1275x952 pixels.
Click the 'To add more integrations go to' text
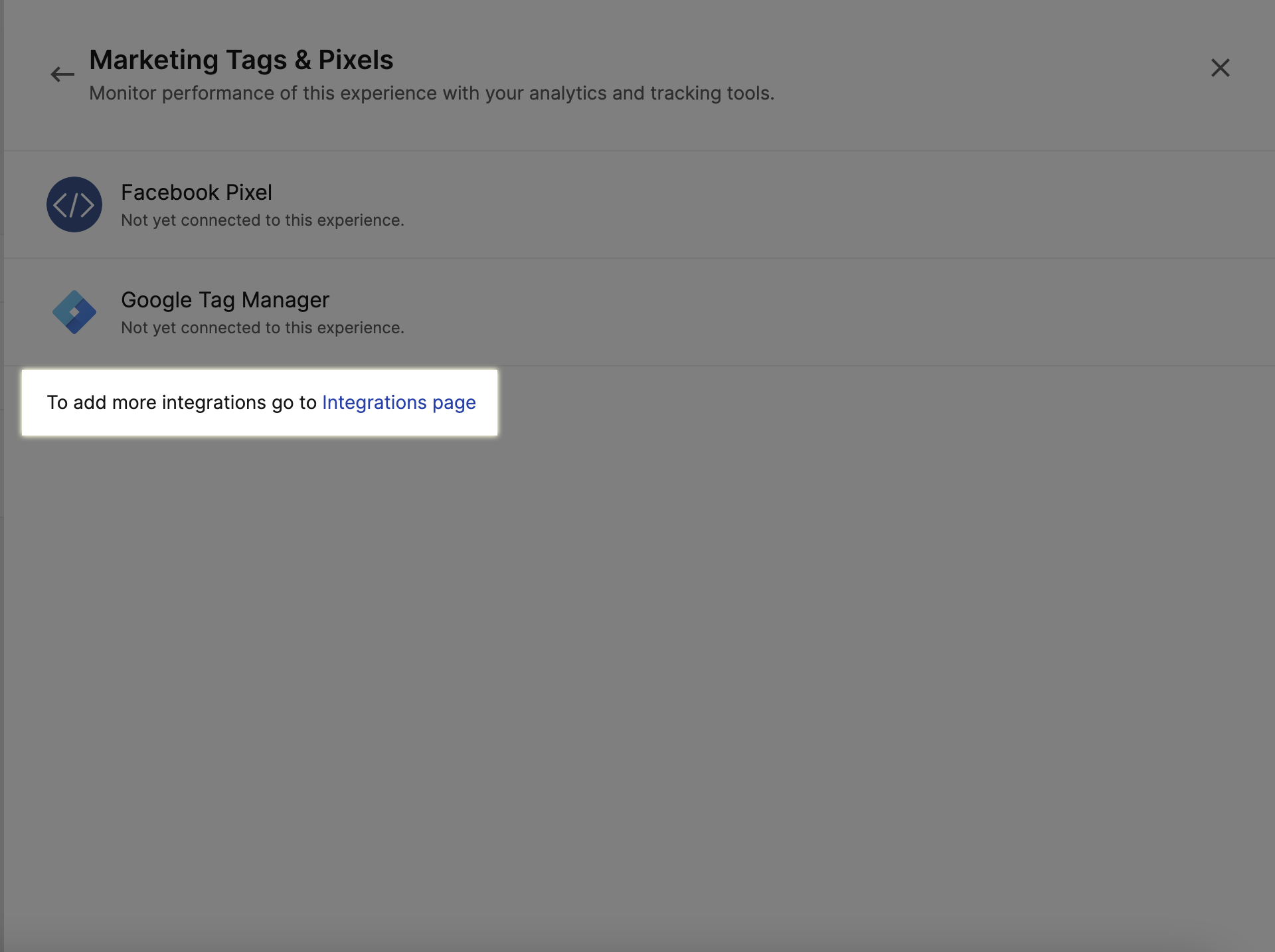coord(182,402)
